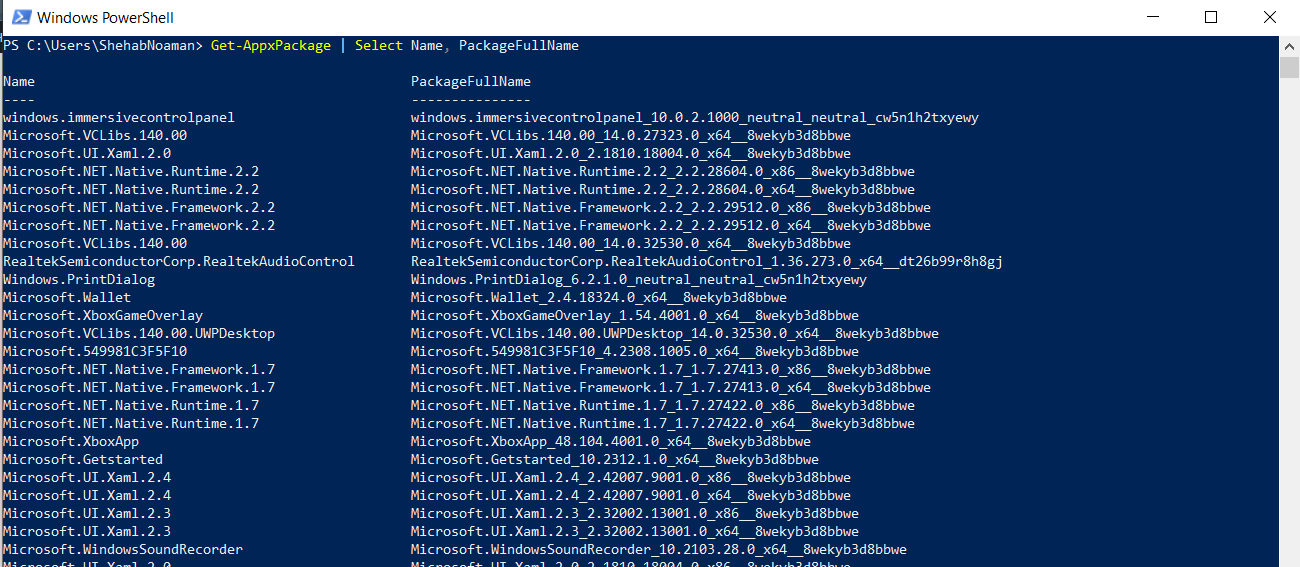Select NET.Native.Framework.2.2_2.2.29512.0_x86 full name
Image resolution: width=1300 pixels, height=567 pixels.
coord(671,208)
